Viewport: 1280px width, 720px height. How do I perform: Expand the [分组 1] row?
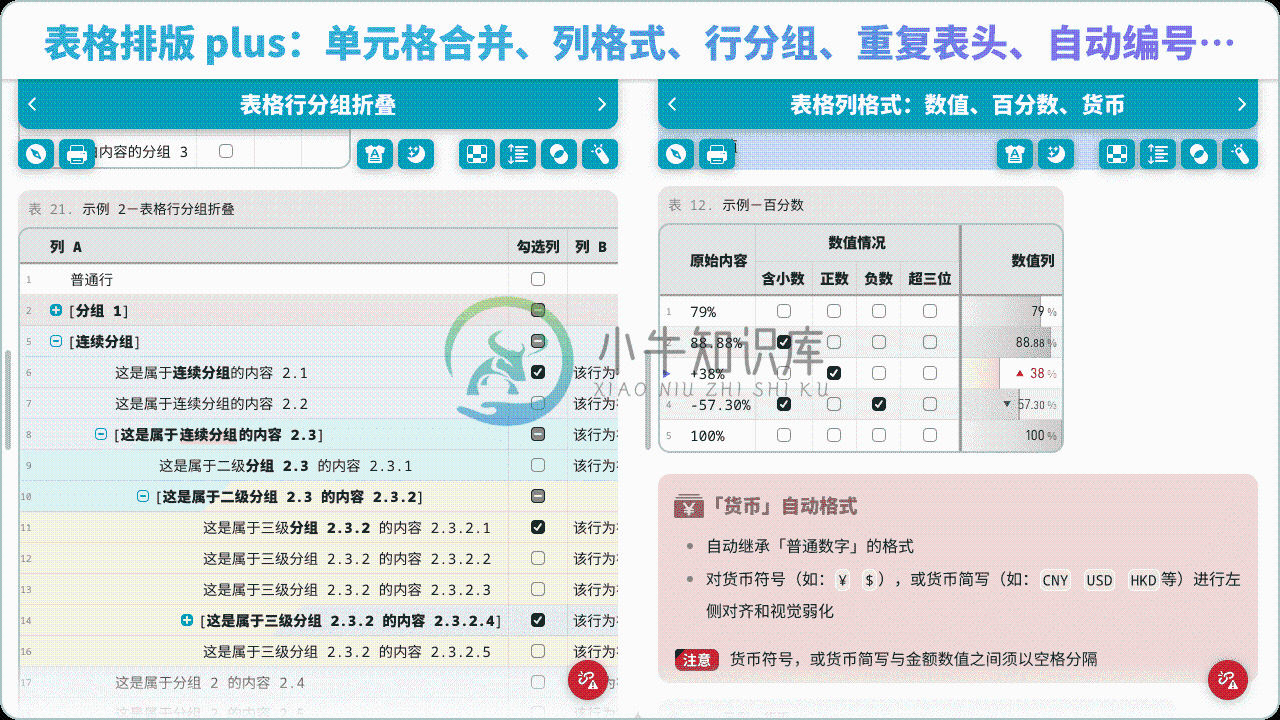[x=56, y=310]
